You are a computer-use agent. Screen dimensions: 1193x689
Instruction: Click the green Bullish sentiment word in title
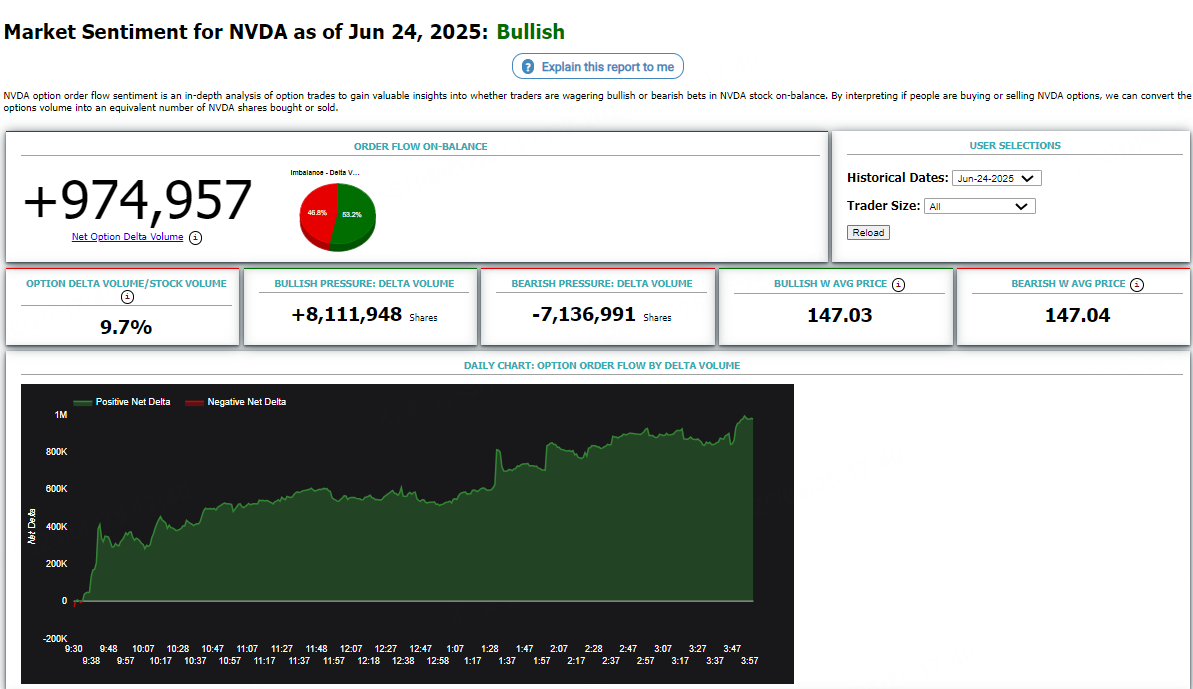pos(530,32)
